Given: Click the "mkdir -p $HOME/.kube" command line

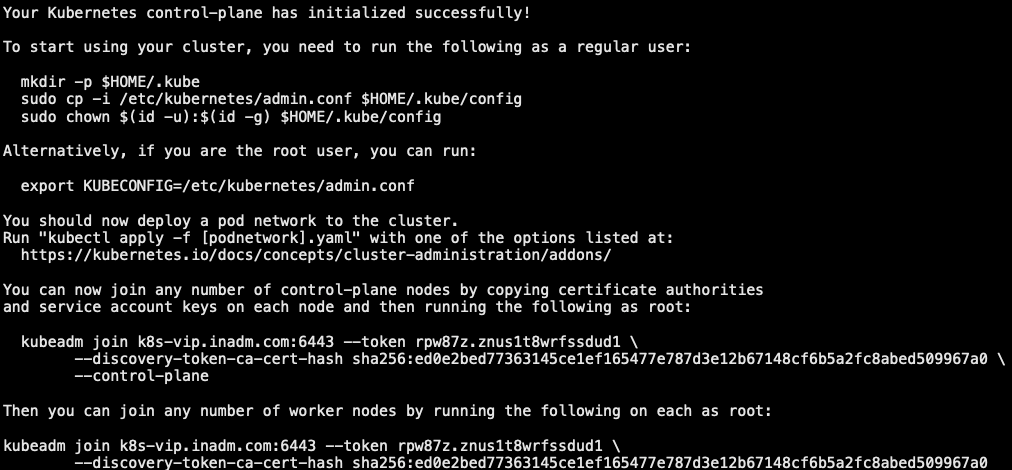Looking at the screenshot, I should [x=110, y=82].
